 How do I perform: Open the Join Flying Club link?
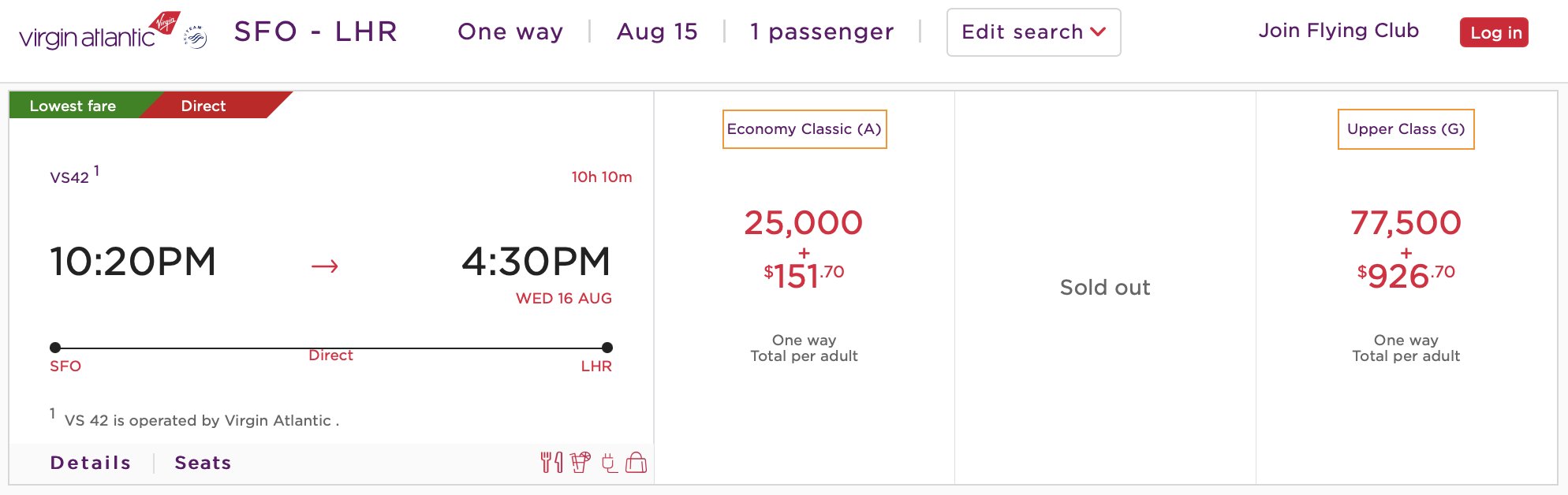[x=1338, y=31]
